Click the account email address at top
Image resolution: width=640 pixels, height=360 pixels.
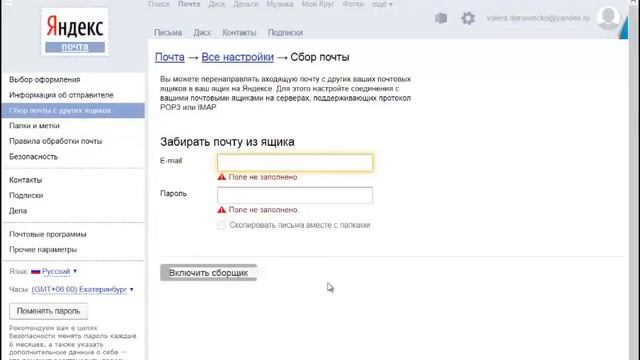pos(538,18)
